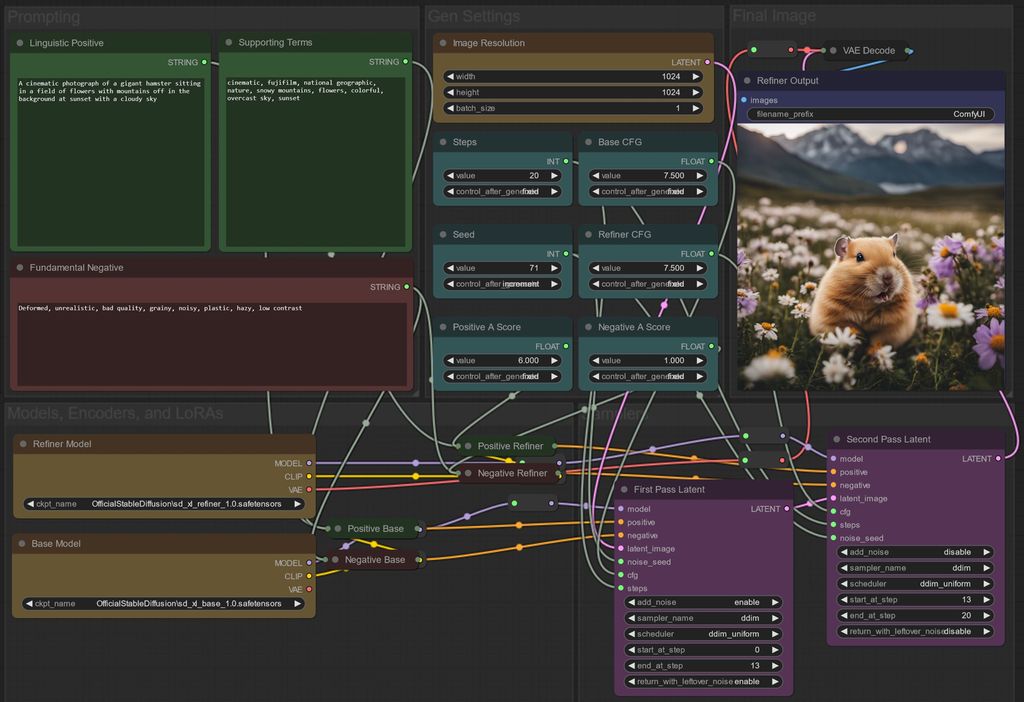
Task: Increase width using right arrow in Image Resolution
Action: (x=697, y=76)
